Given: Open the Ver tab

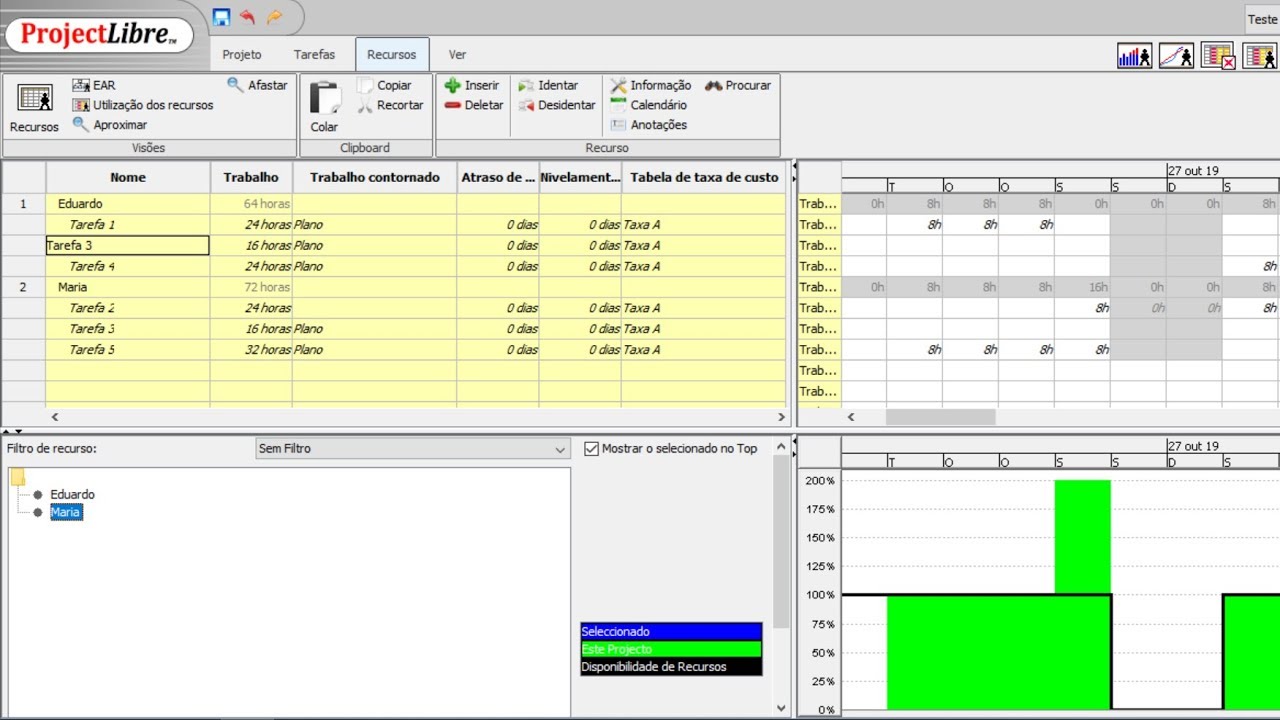Looking at the screenshot, I should (457, 55).
